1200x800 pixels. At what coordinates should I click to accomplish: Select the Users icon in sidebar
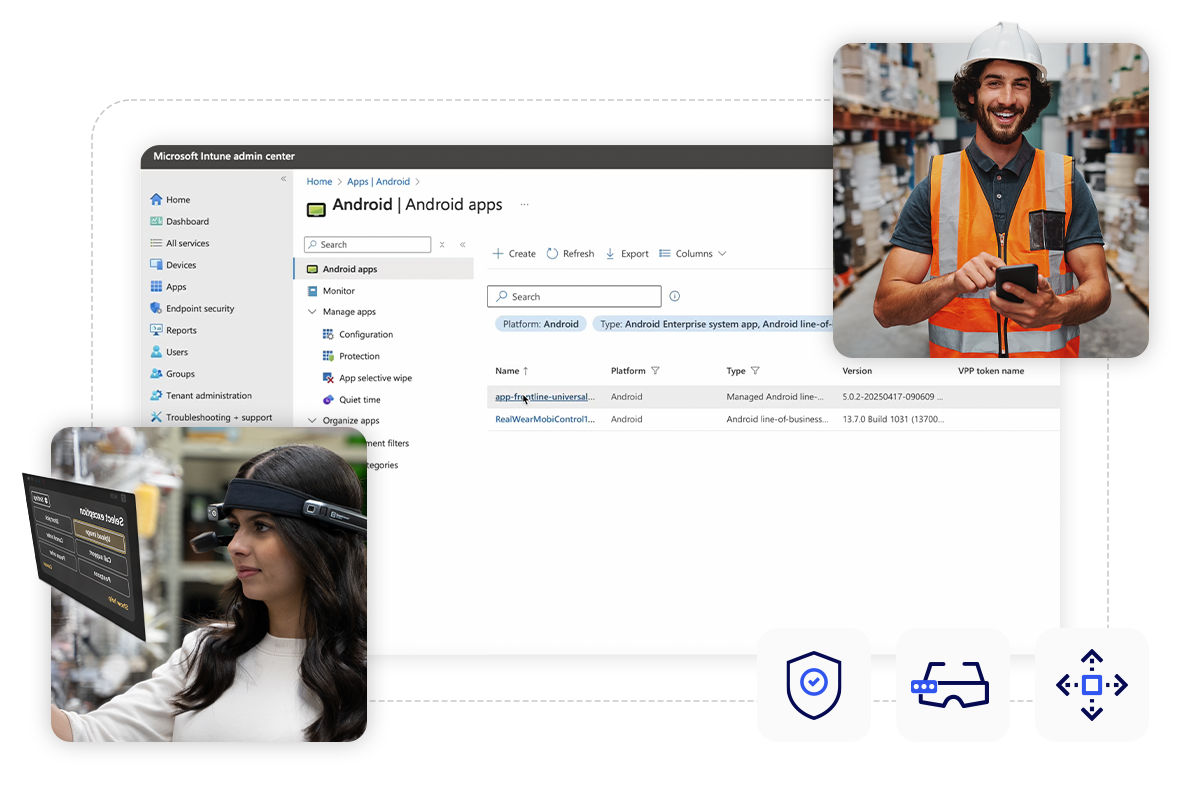[x=156, y=352]
